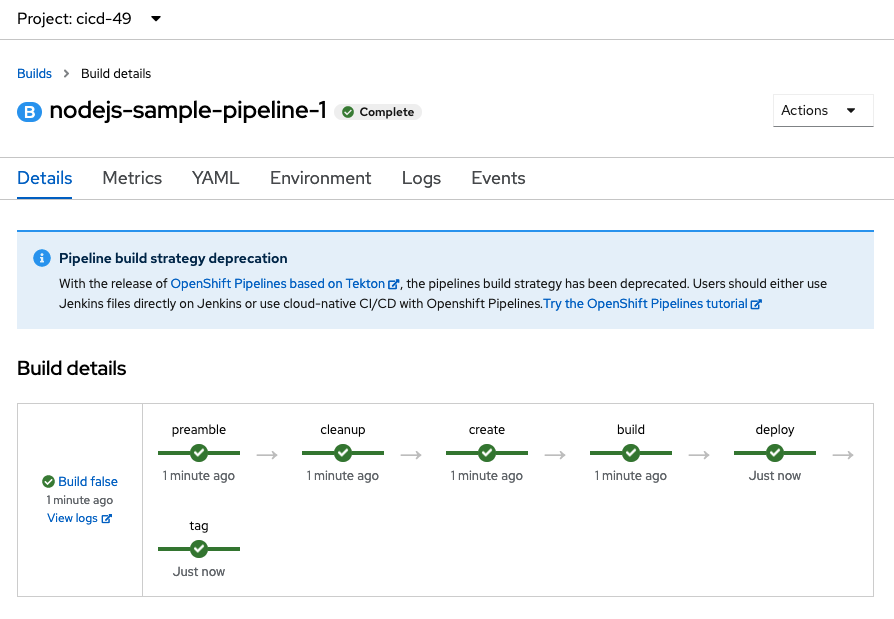894x619 pixels.
Task: Click the deploy stage label
Action: [x=775, y=430]
